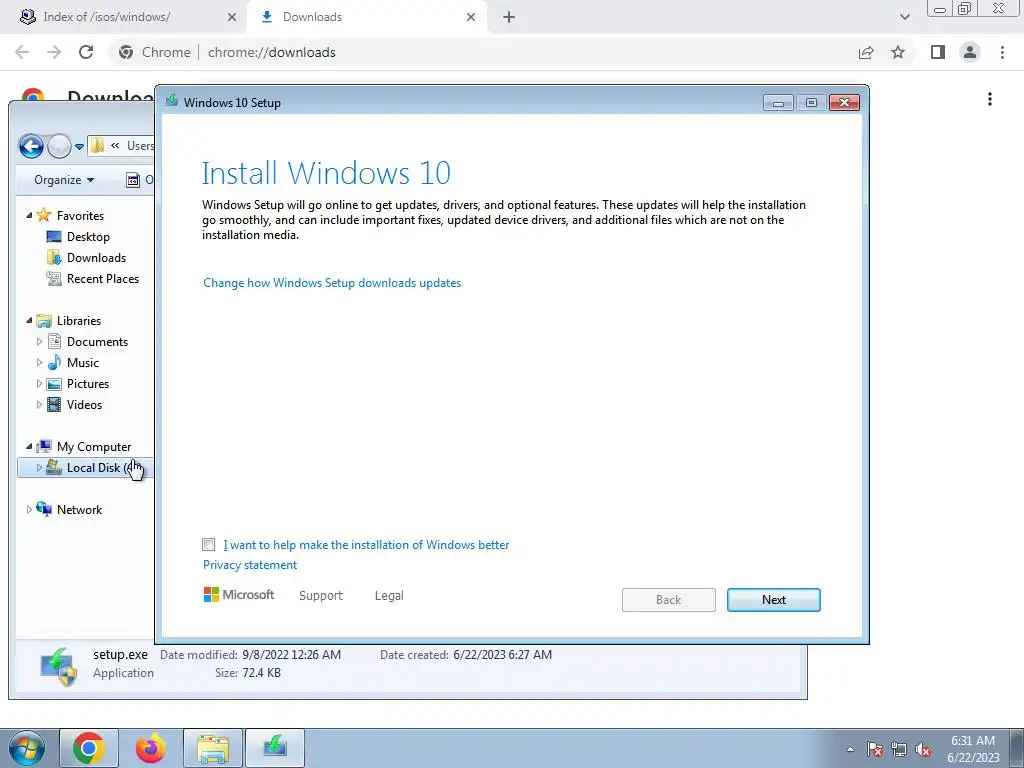1024x768 pixels.
Task: Click the Users breadcrumb in Explorer address bar
Action: coord(140,146)
